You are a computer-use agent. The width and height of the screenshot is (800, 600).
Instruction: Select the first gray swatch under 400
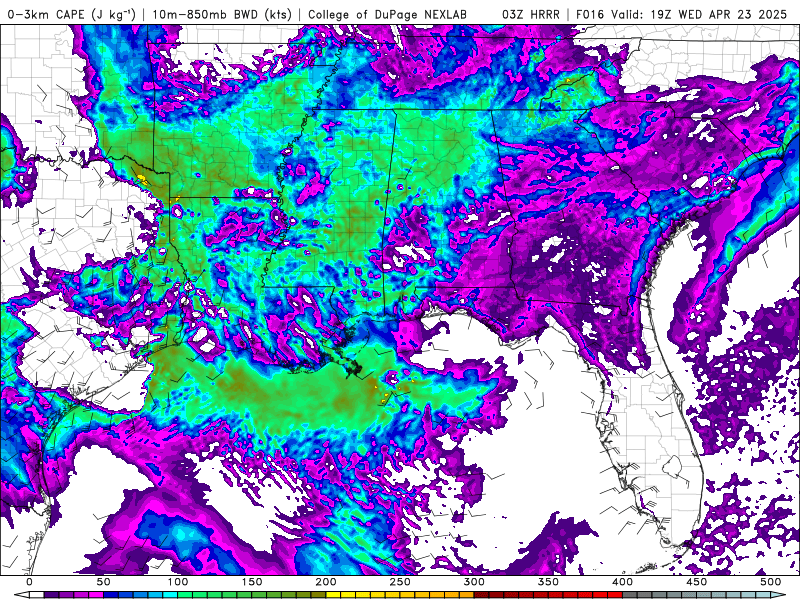630,594
